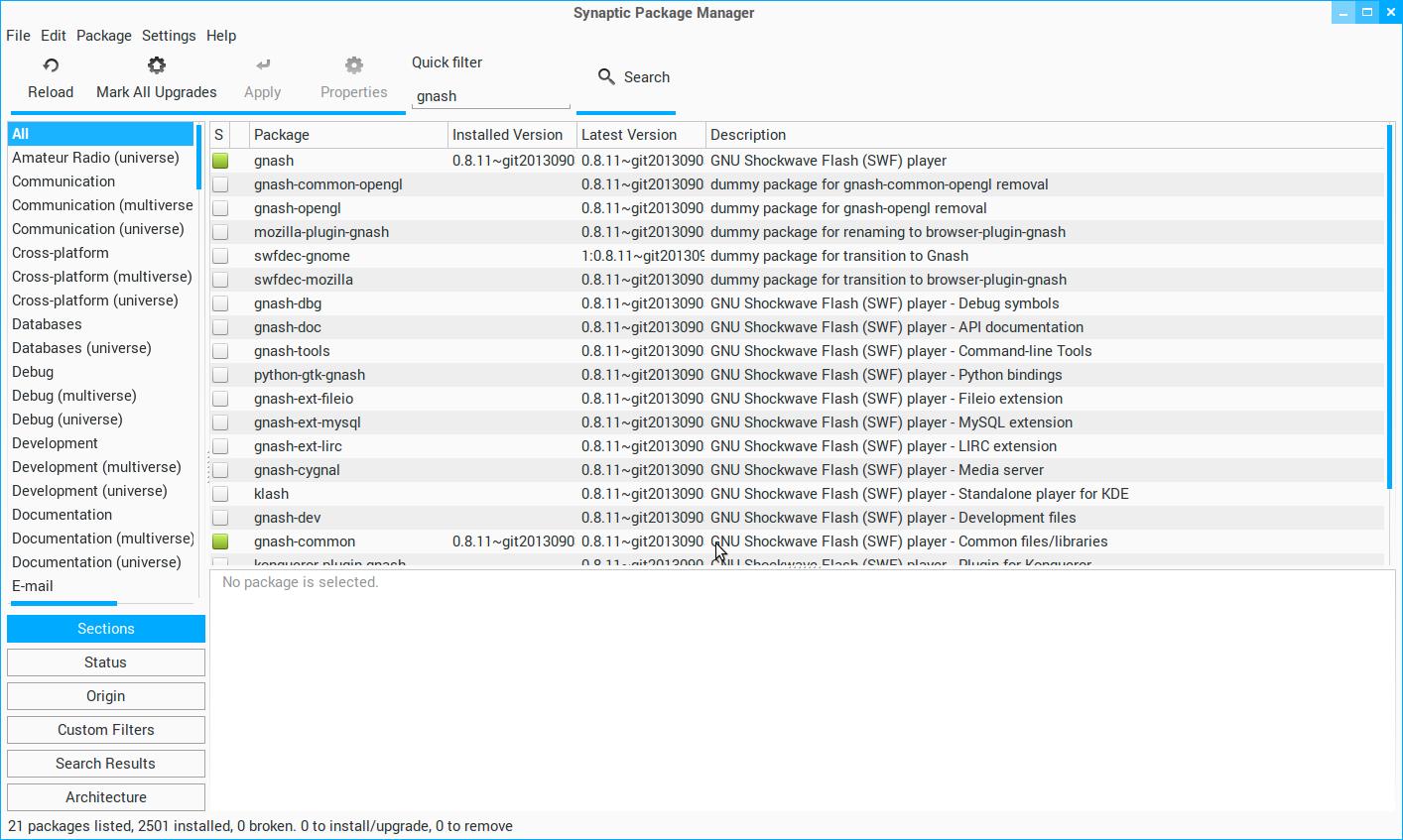Mark the checkbox for klash package

[220, 494]
